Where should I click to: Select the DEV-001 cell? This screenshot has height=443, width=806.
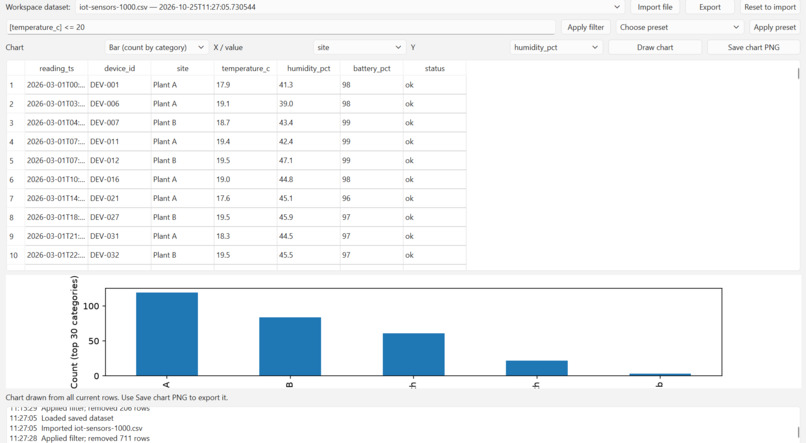click(119, 85)
